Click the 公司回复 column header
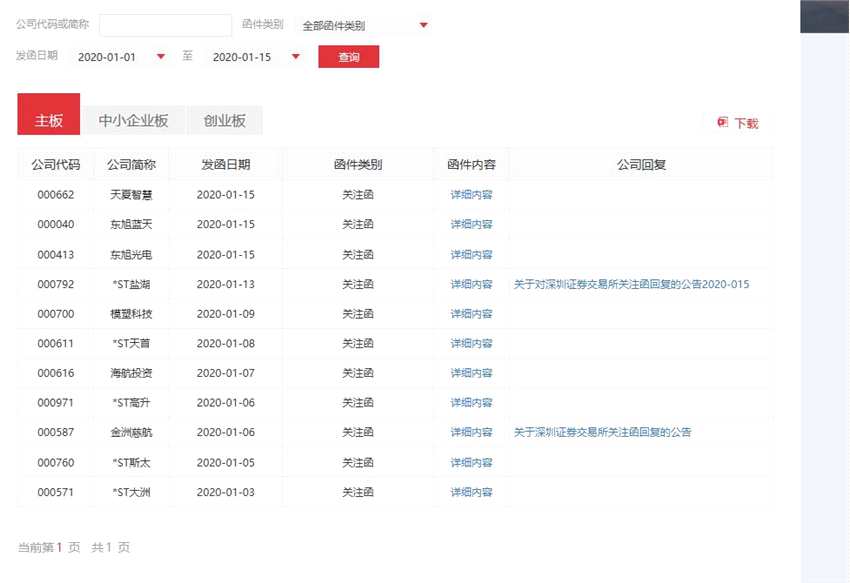The height and width of the screenshot is (583, 850). point(641,164)
